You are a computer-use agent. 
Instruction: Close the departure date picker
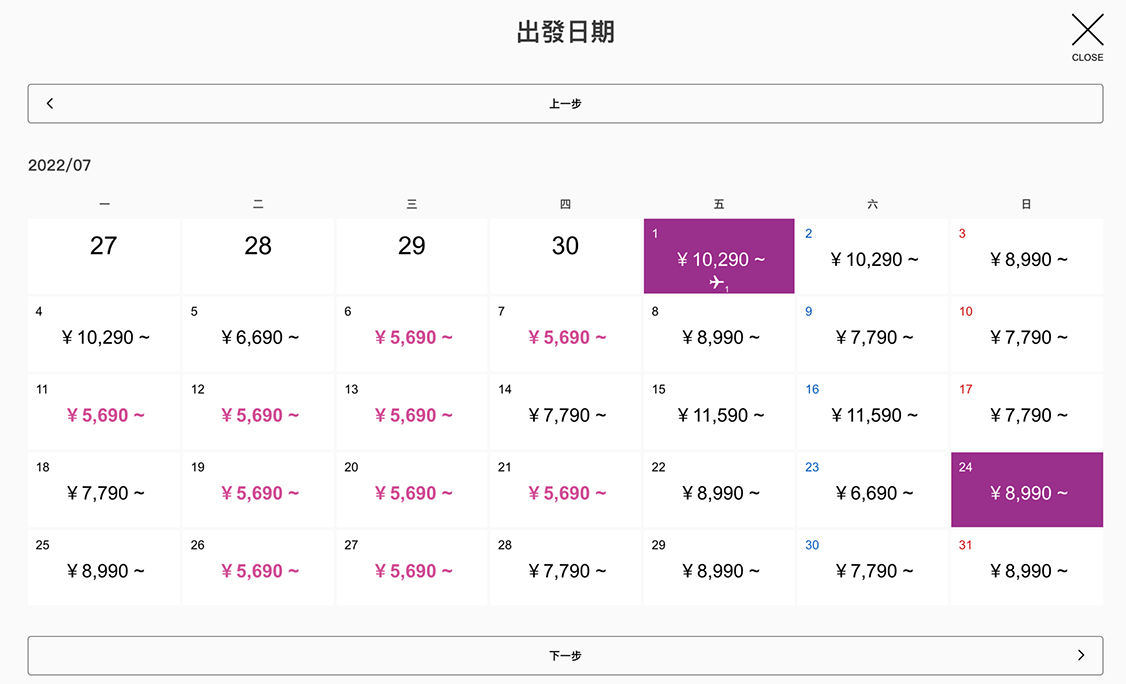1087,36
